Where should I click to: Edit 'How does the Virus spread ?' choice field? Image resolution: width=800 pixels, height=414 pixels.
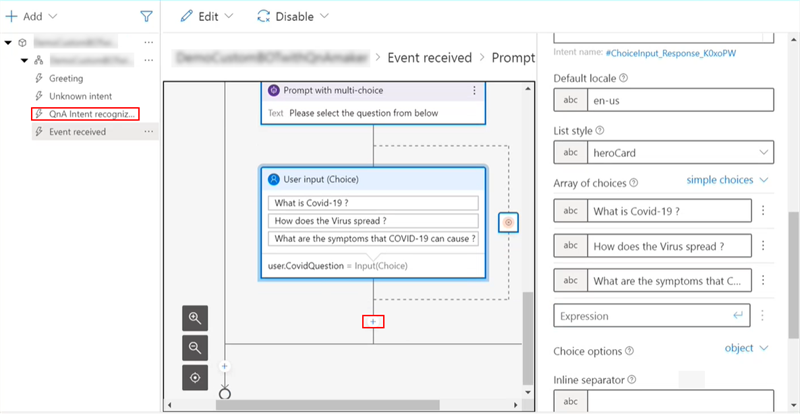[x=669, y=246]
